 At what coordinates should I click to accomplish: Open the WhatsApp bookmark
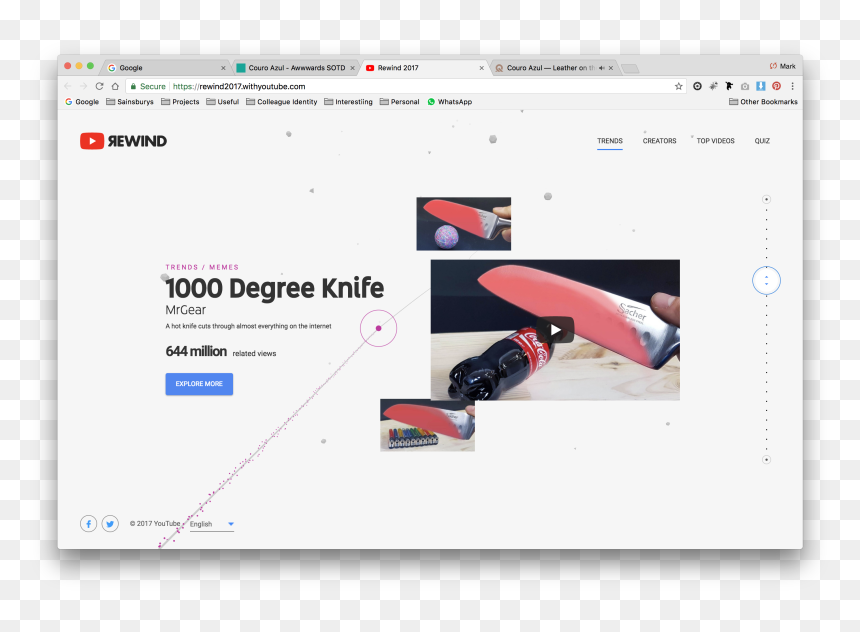pos(450,101)
